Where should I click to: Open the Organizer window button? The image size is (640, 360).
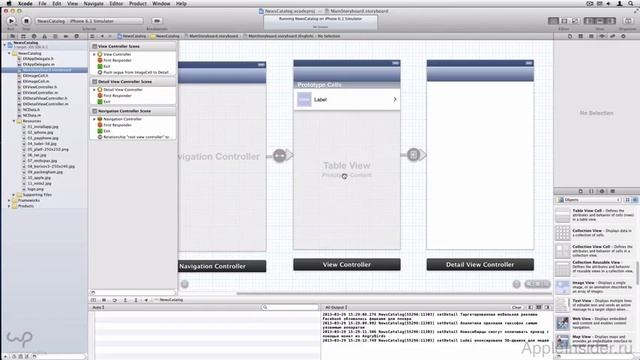coord(628,21)
